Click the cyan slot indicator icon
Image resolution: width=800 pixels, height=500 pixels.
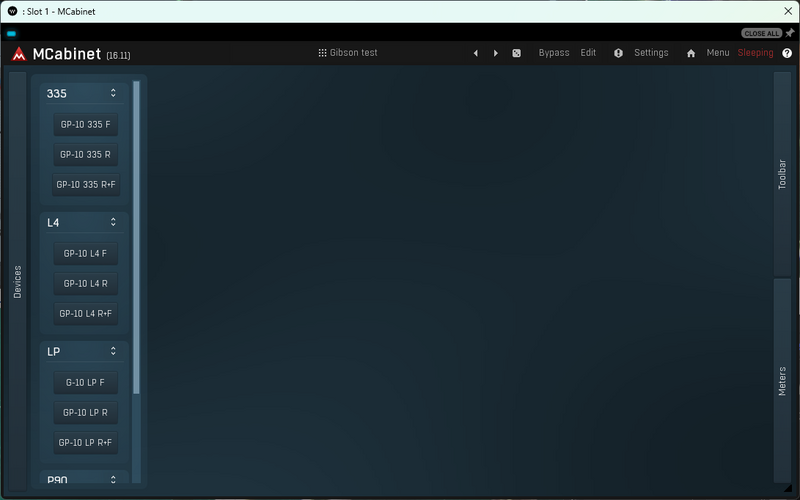(11, 34)
